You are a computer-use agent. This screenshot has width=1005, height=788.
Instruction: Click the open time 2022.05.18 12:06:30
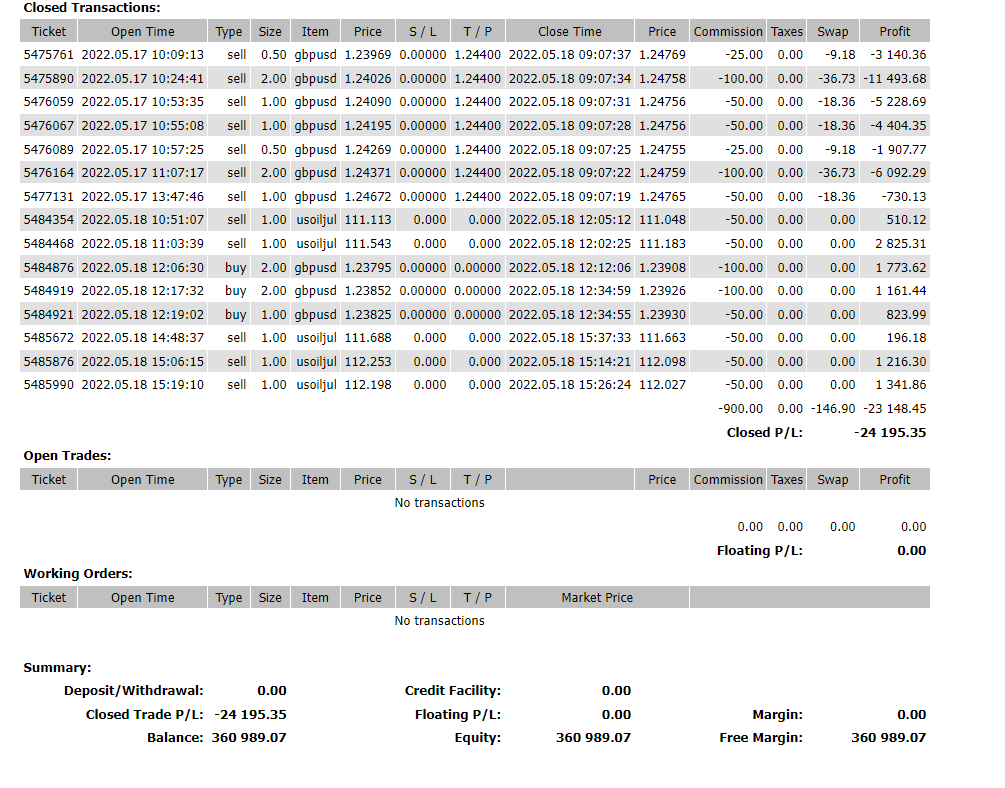tap(142, 267)
